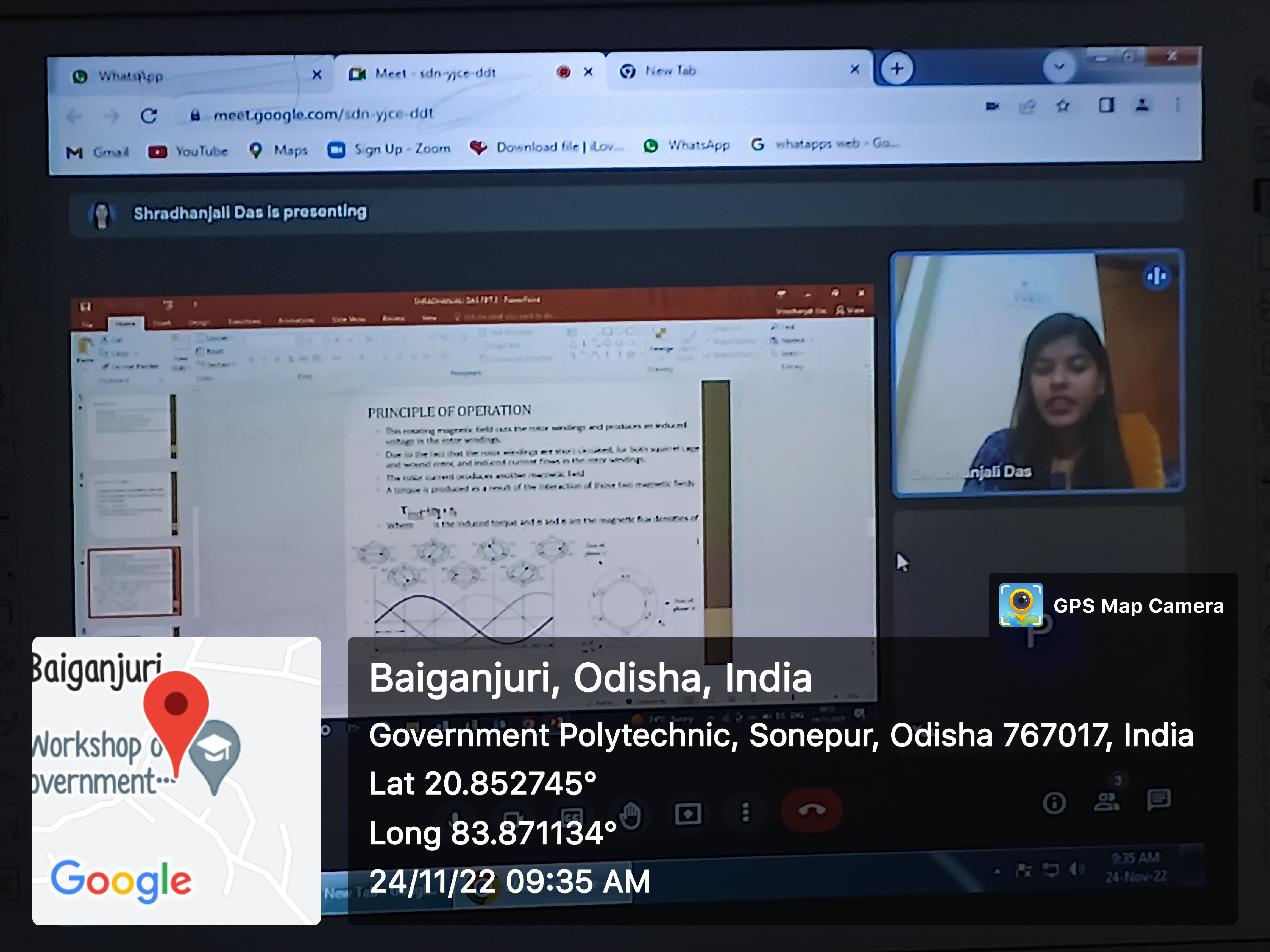This screenshot has width=1270, height=952.
Task: Go back using the browser back arrow
Action: coord(74,117)
